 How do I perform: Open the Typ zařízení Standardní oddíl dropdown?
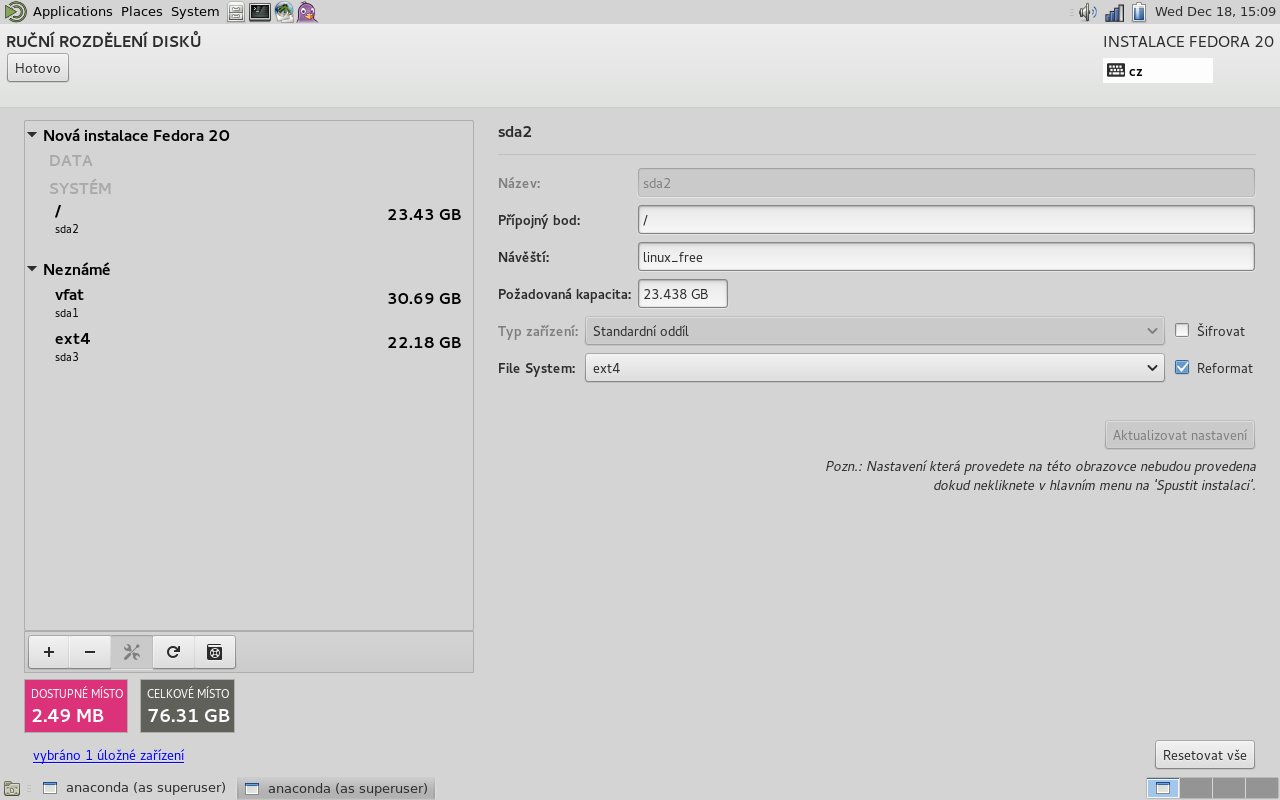pos(874,331)
